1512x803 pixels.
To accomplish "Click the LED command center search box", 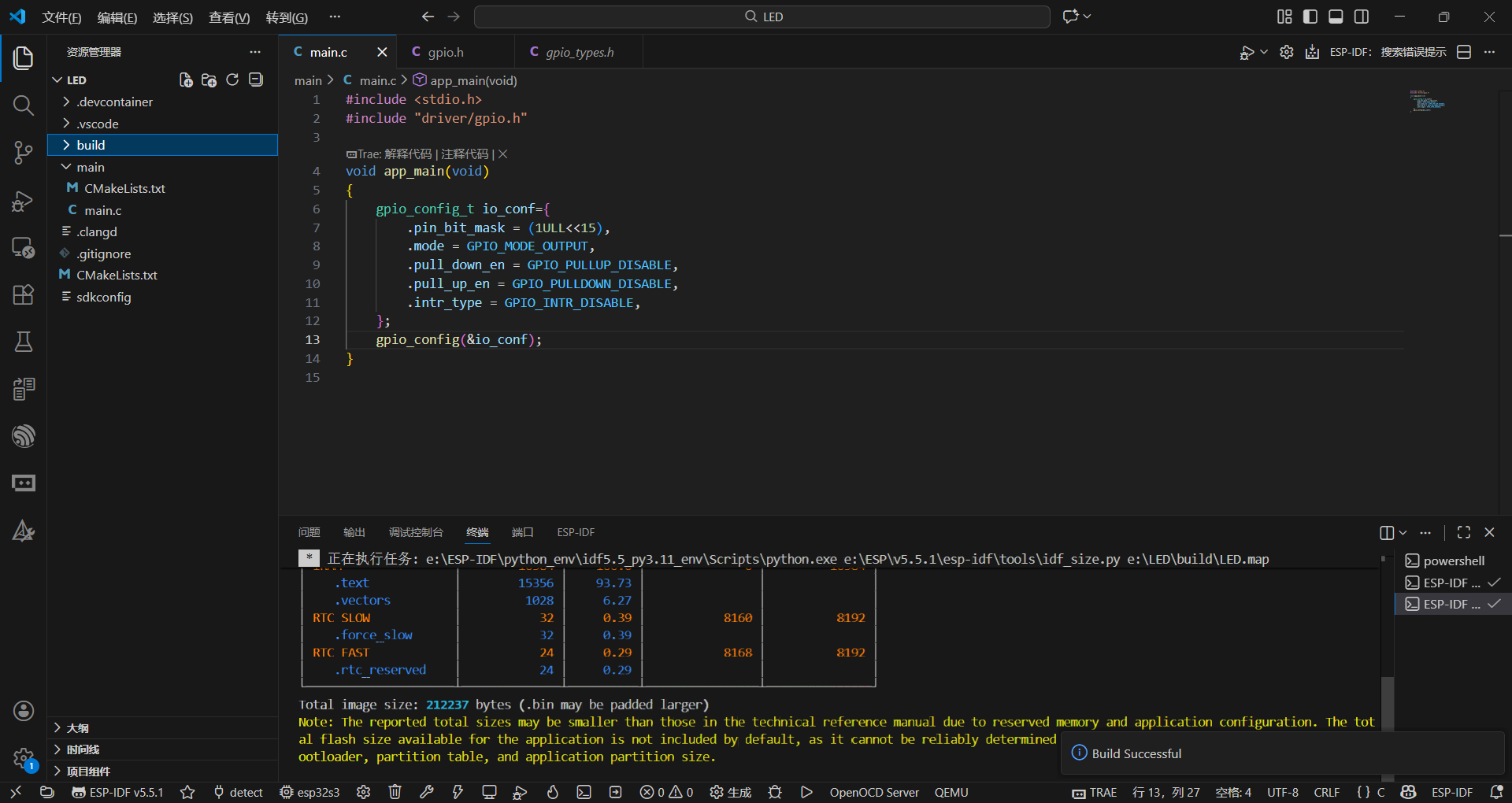I will pyautogui.click(x=762, y=17).
